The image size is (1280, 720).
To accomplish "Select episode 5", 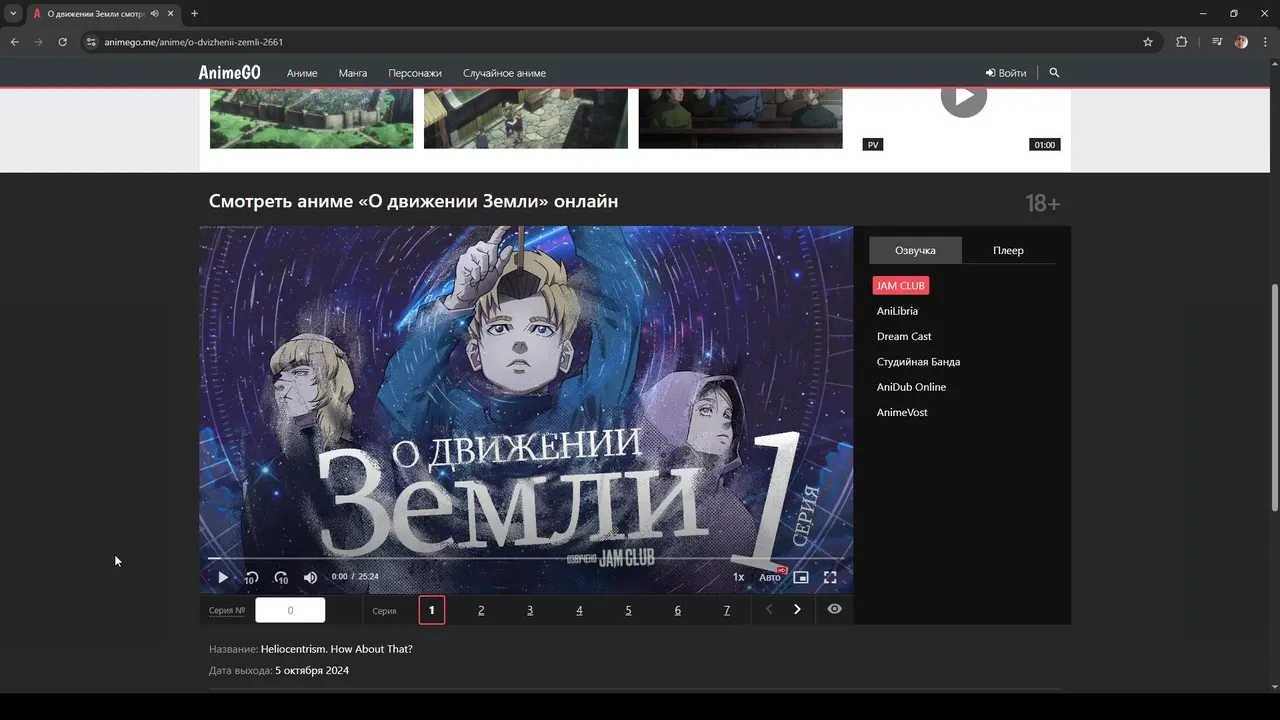I will 628,610.
